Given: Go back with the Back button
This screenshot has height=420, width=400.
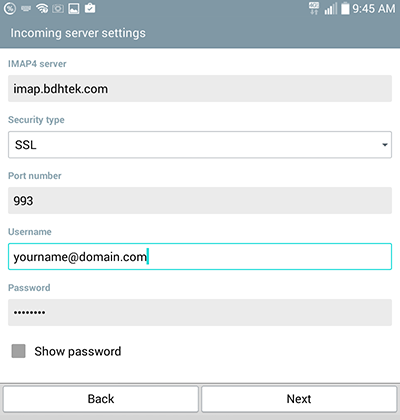Looking at the screenshot, I should (x=101, y=399).
